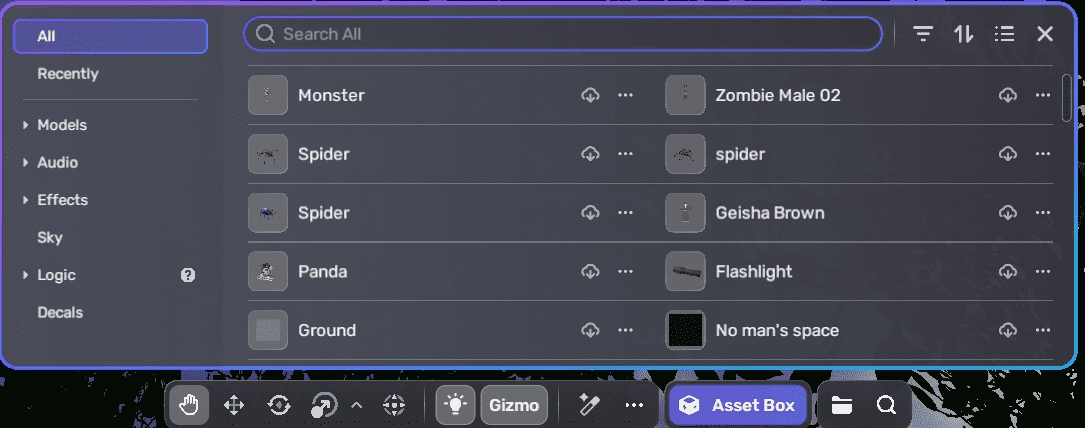Select the Recently category

coord(68,74)
